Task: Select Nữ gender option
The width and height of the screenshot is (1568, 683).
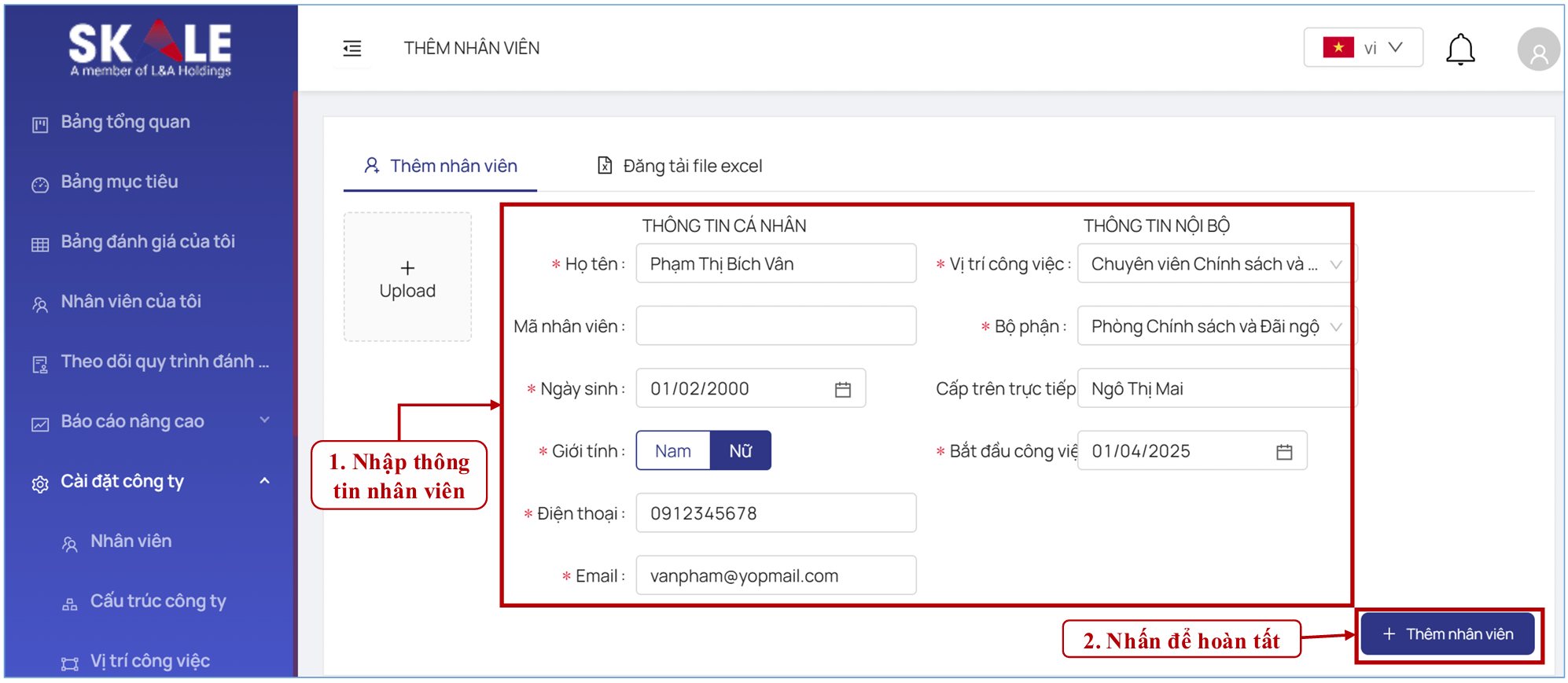Action: coord(740,451)
